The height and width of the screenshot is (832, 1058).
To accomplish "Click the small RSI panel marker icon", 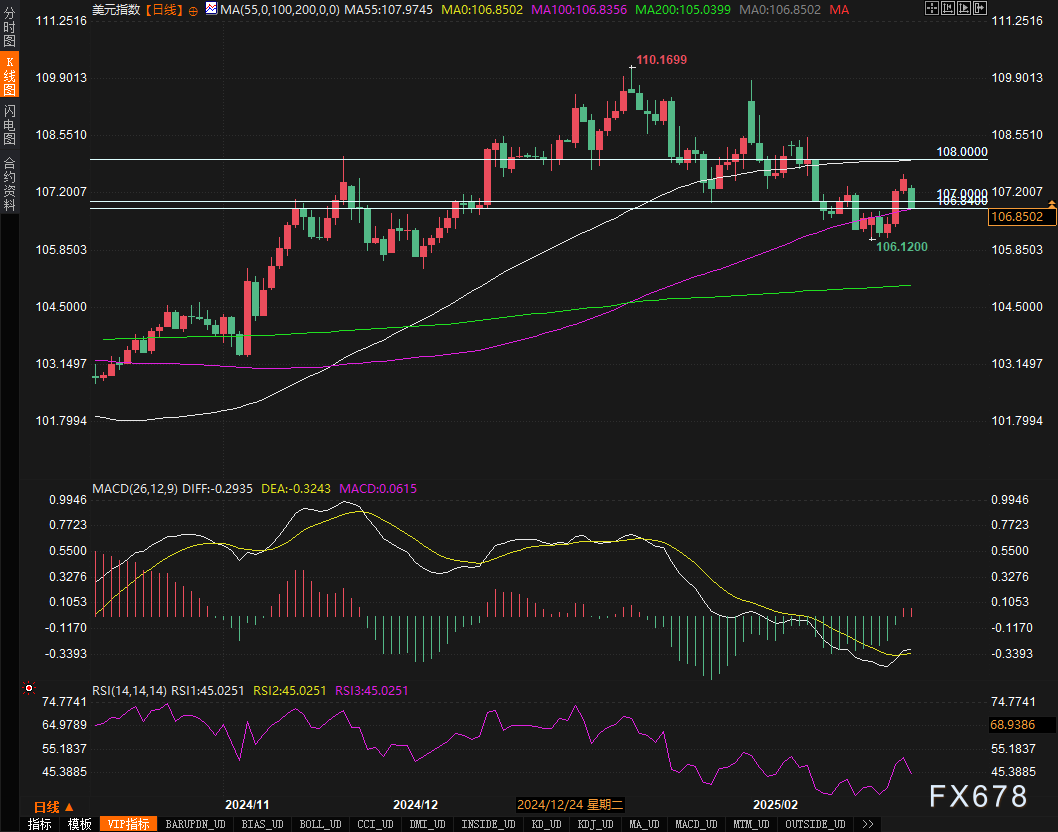I will [29, 689].
